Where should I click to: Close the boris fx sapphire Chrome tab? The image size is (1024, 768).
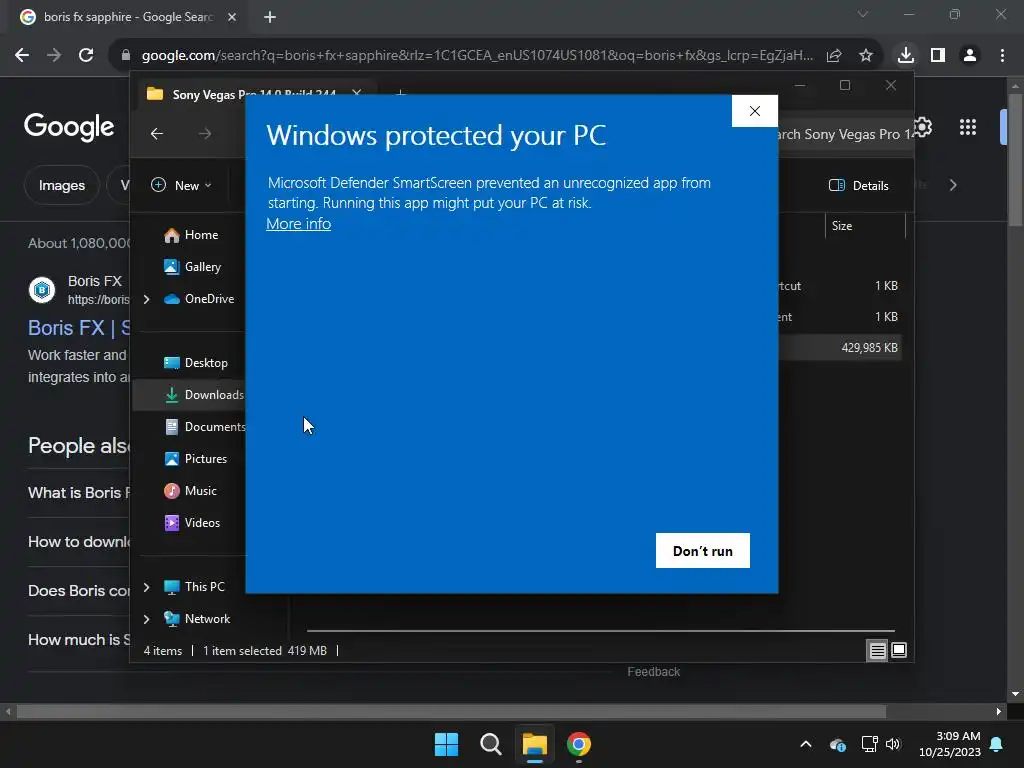(232, 17)
